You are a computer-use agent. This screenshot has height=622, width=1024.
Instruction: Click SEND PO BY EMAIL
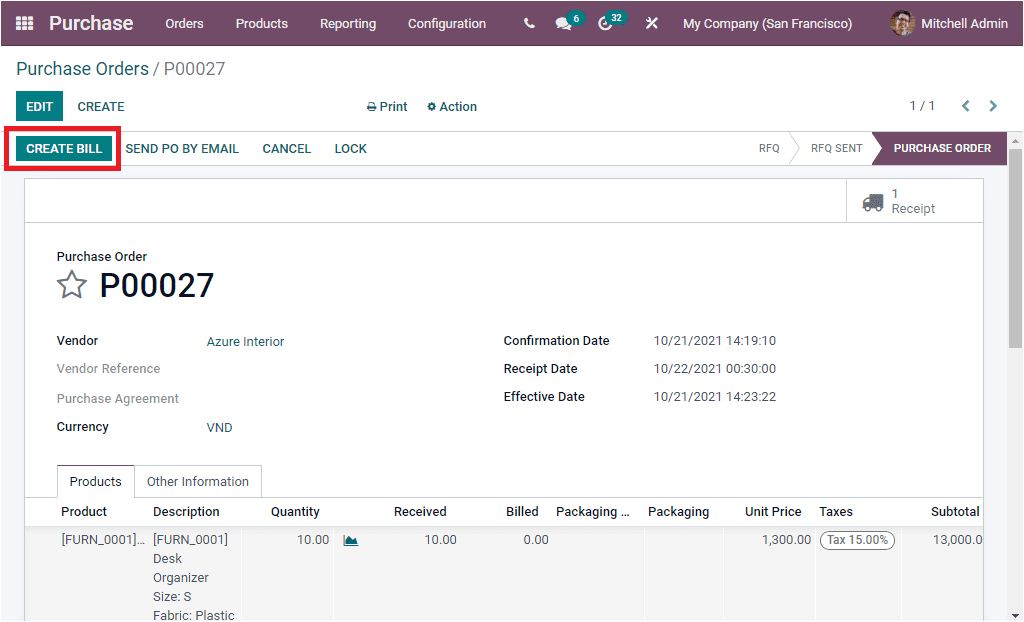[x=182, y=148]
